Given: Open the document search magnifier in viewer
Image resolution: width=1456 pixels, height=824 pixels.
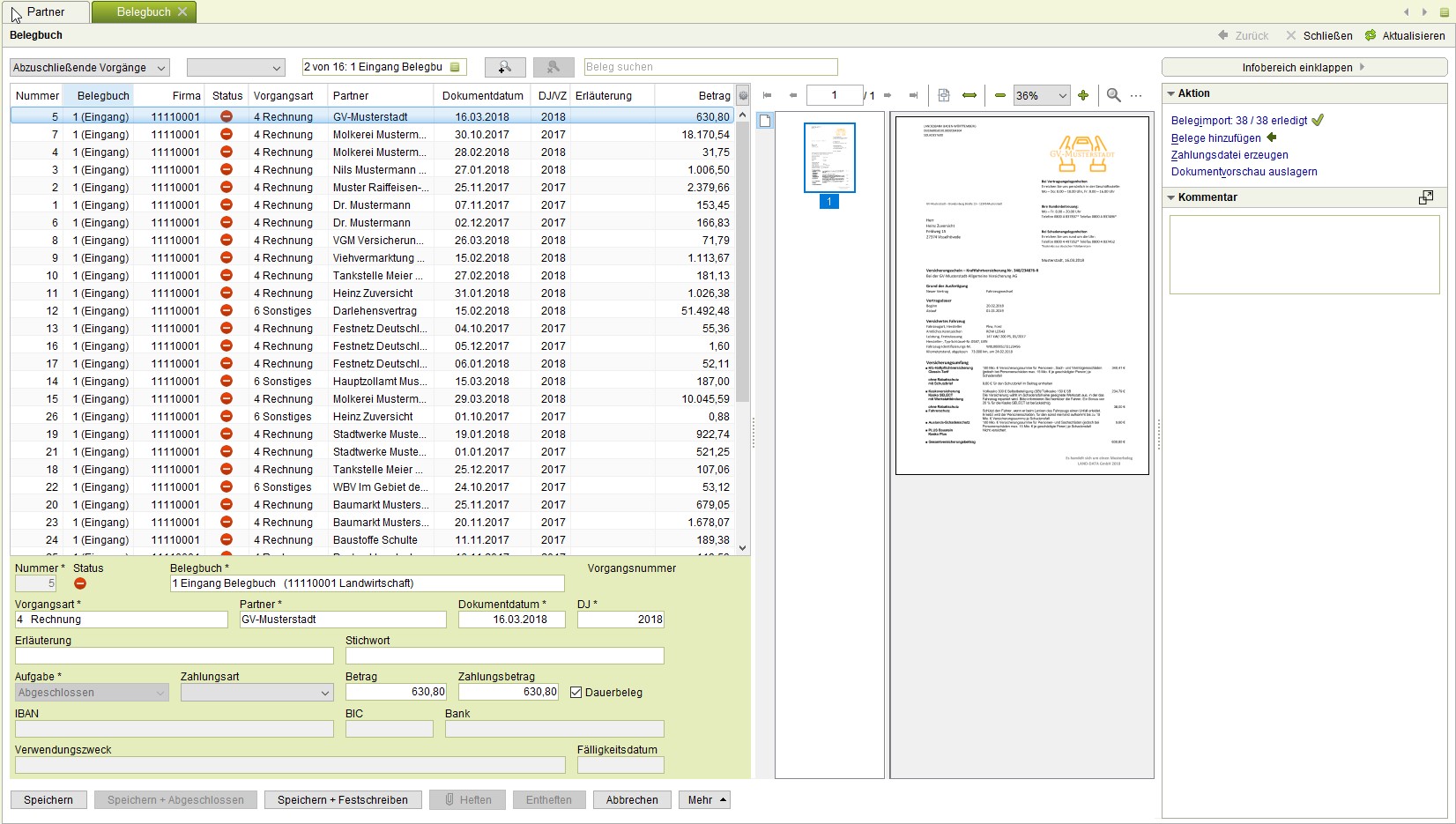Looking at the screenshot, I should pyautogui.click(x=1113, y=95).
